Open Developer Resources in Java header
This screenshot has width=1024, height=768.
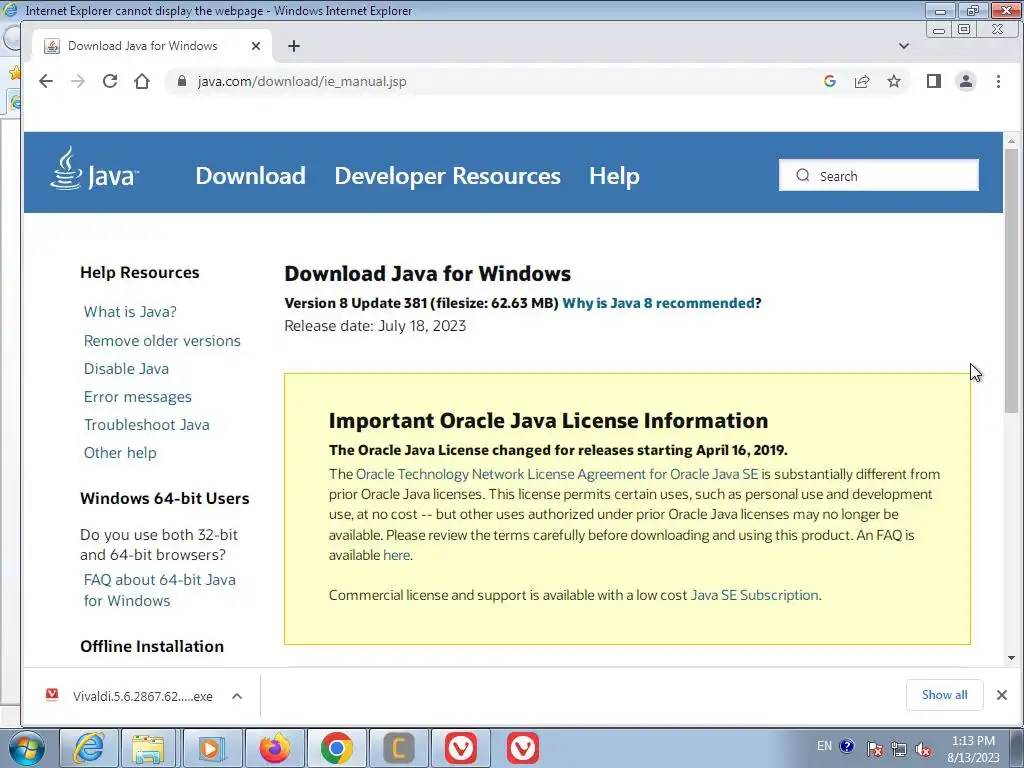click(447, 176)
